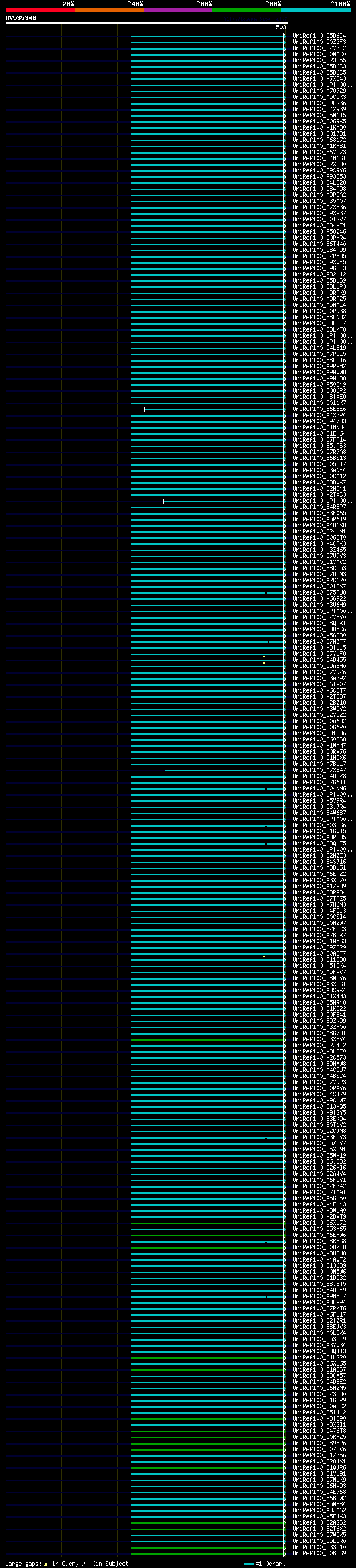Click label UniRef100_Q24LN1
The width and height of the screenshot is (356, 1568).
[x=319, y=531]
